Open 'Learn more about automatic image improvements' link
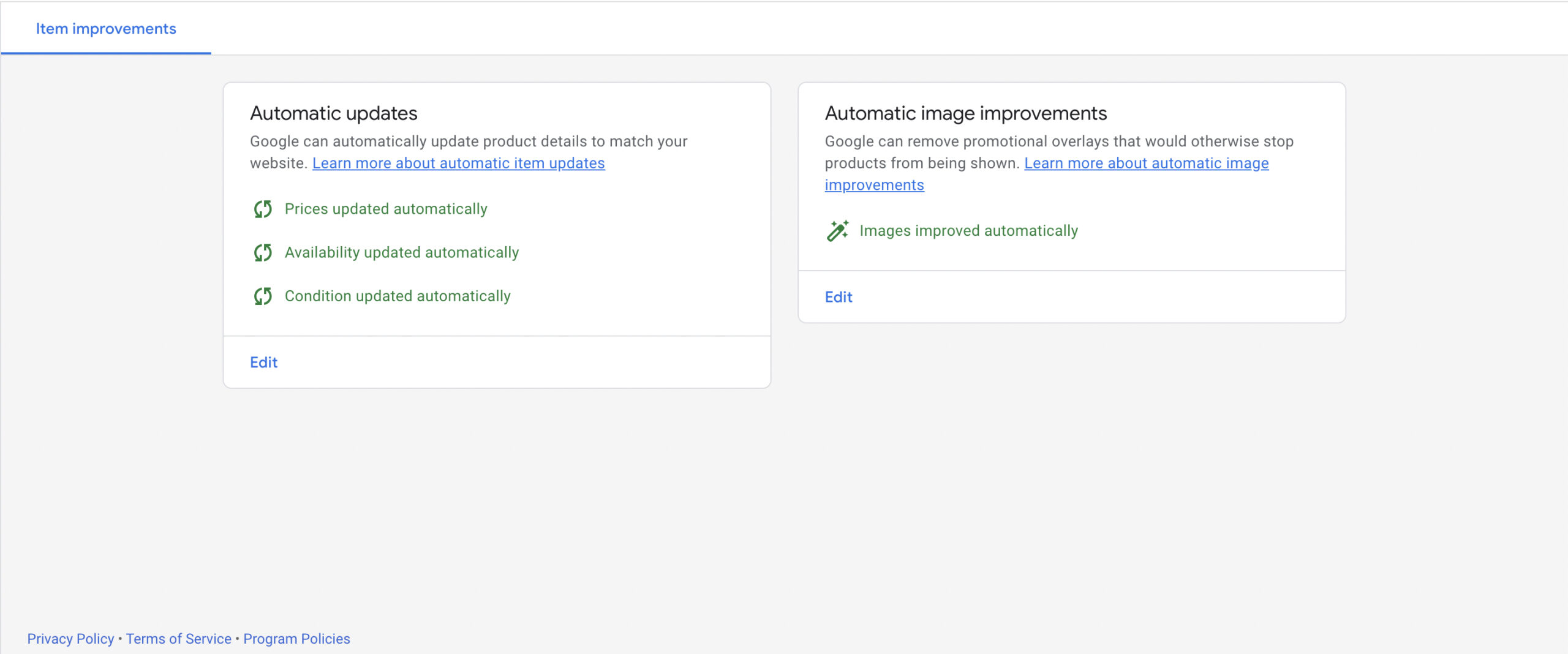The width and height of the screenshot is (1568, 654). tap(1146, 163)
